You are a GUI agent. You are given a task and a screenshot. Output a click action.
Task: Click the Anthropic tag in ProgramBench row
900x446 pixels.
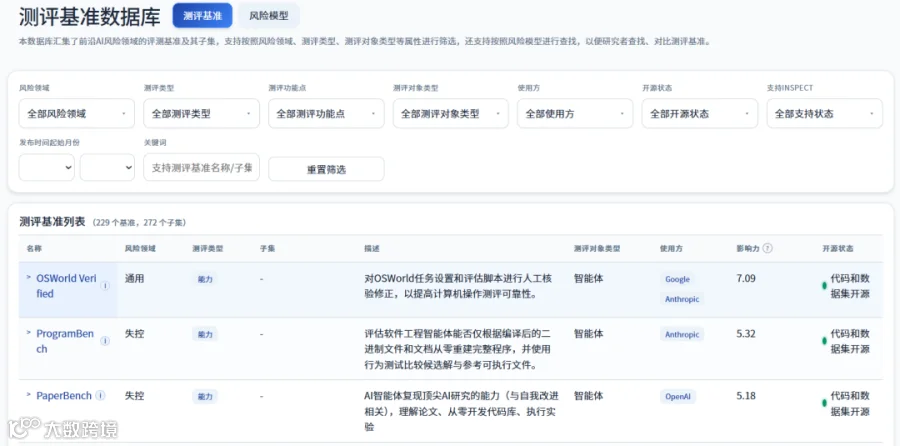pyautogui.click(x=682, y=335)
